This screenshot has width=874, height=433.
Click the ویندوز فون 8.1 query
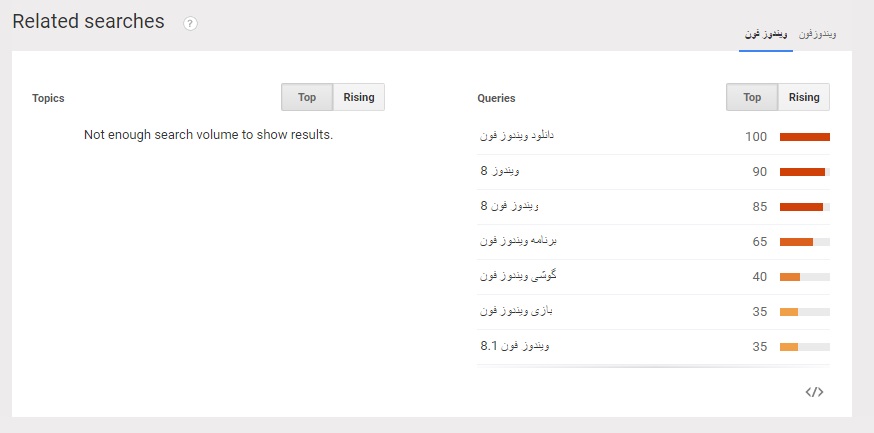click(x=514, y=346)
